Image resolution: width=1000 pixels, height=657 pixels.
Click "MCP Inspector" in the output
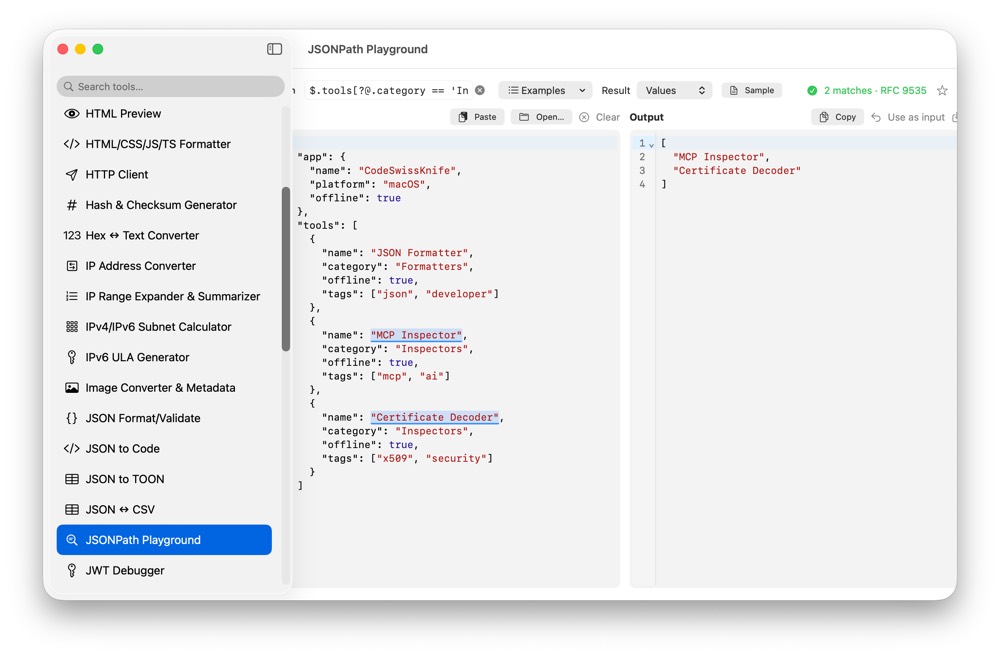coord(718,157)
